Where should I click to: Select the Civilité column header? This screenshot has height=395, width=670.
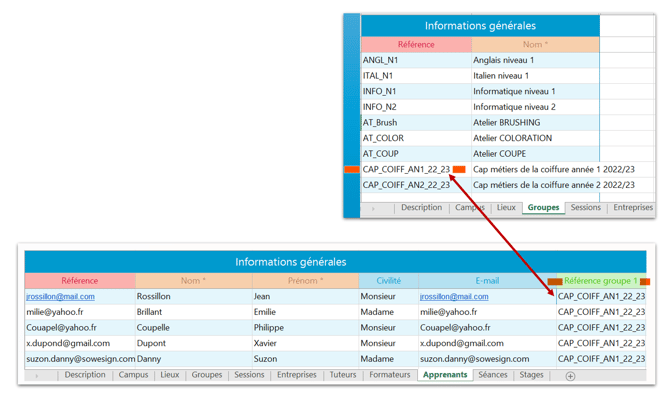click(388, 281)
